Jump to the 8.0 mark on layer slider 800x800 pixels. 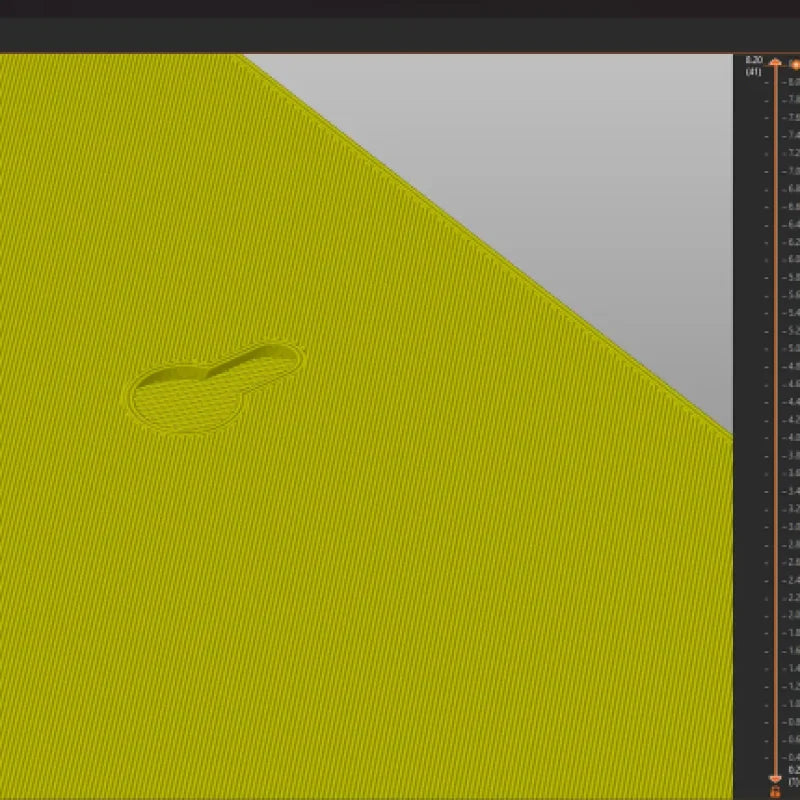click(792, 82)
